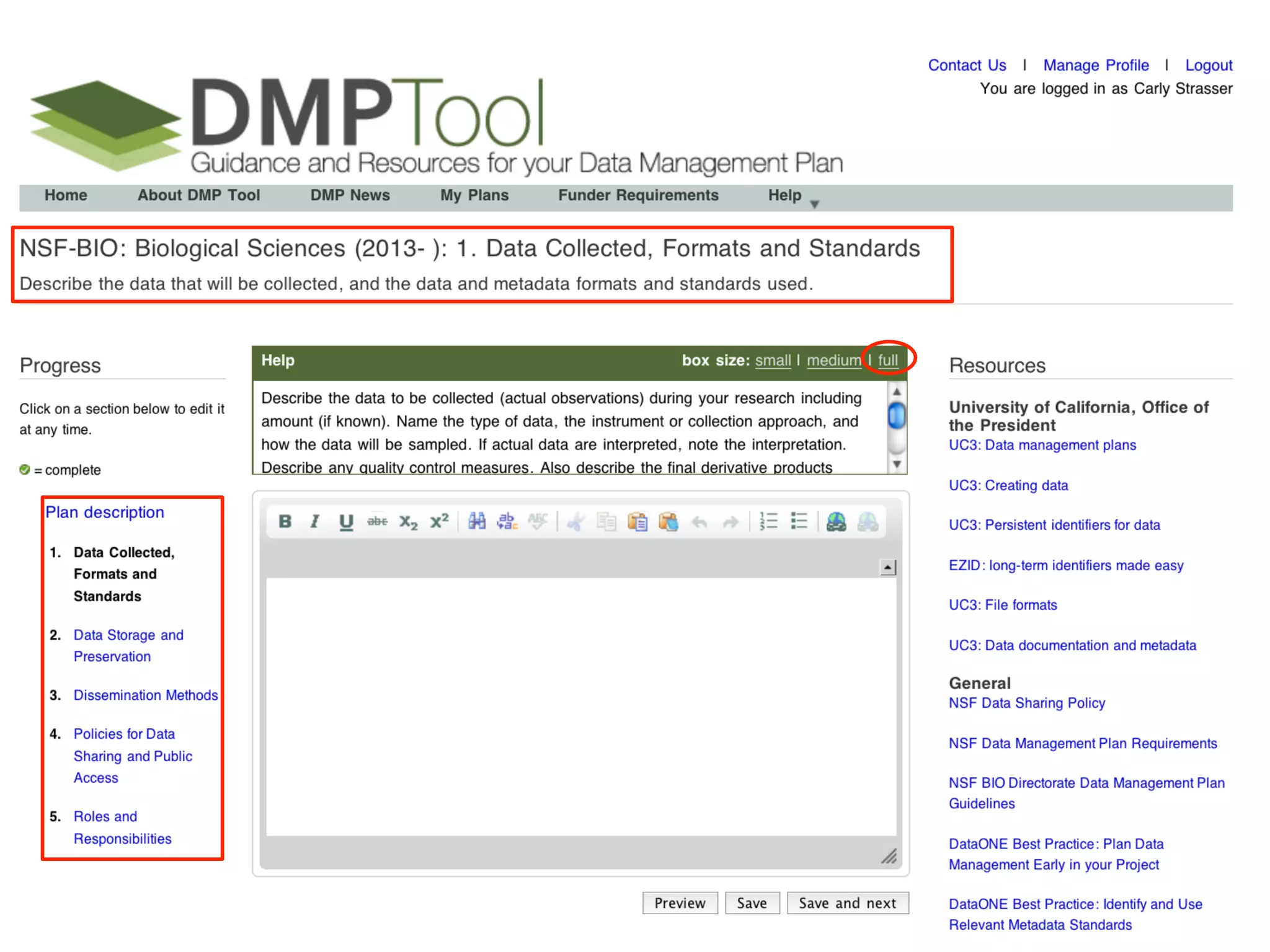Collapse the editor toolbar with the small arrow

click(888, 567)
